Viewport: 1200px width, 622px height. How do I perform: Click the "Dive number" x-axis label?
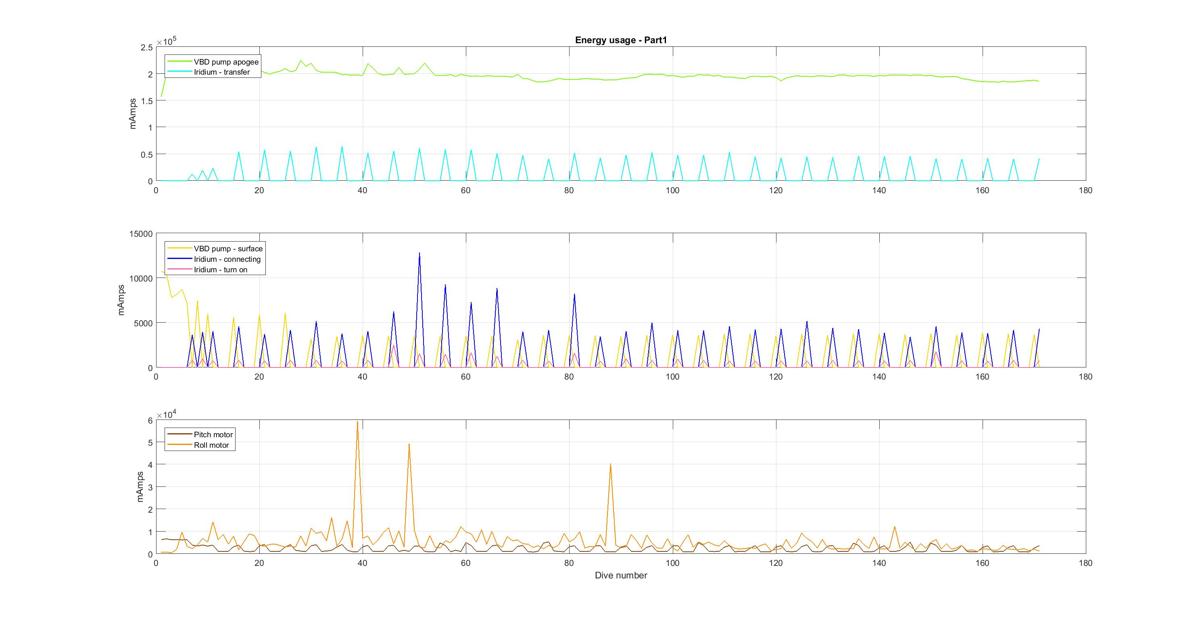coord(620,575)
